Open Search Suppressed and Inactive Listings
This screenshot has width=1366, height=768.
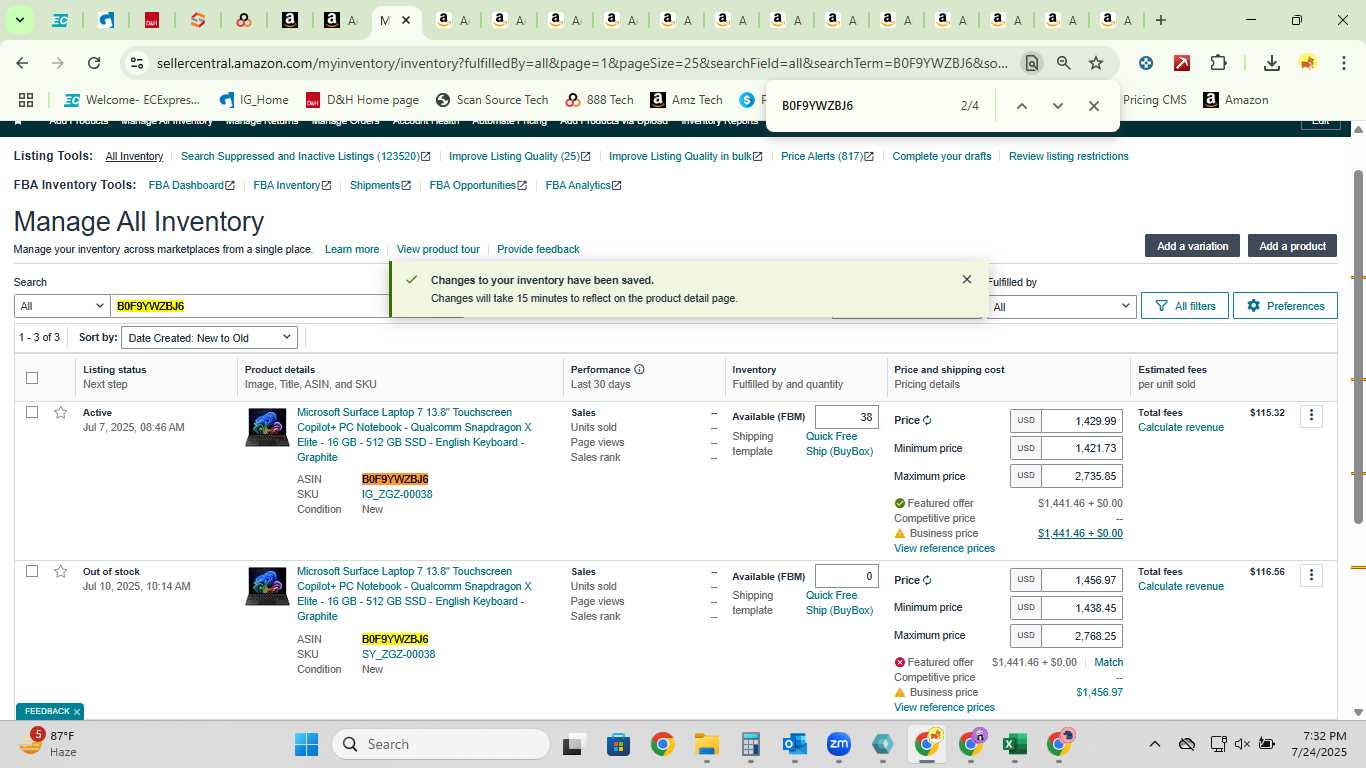[305, 156]
